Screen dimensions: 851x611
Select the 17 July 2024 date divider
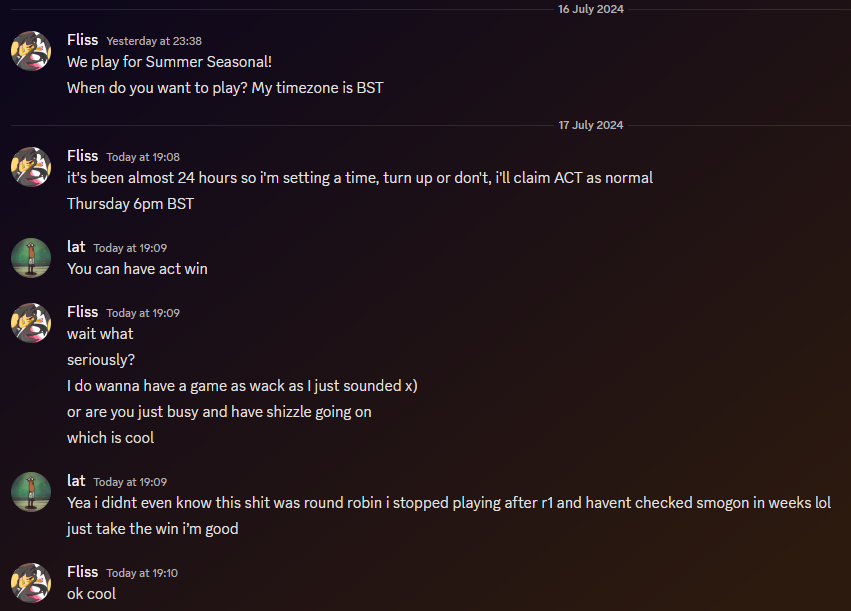click(x=590, y=125)
